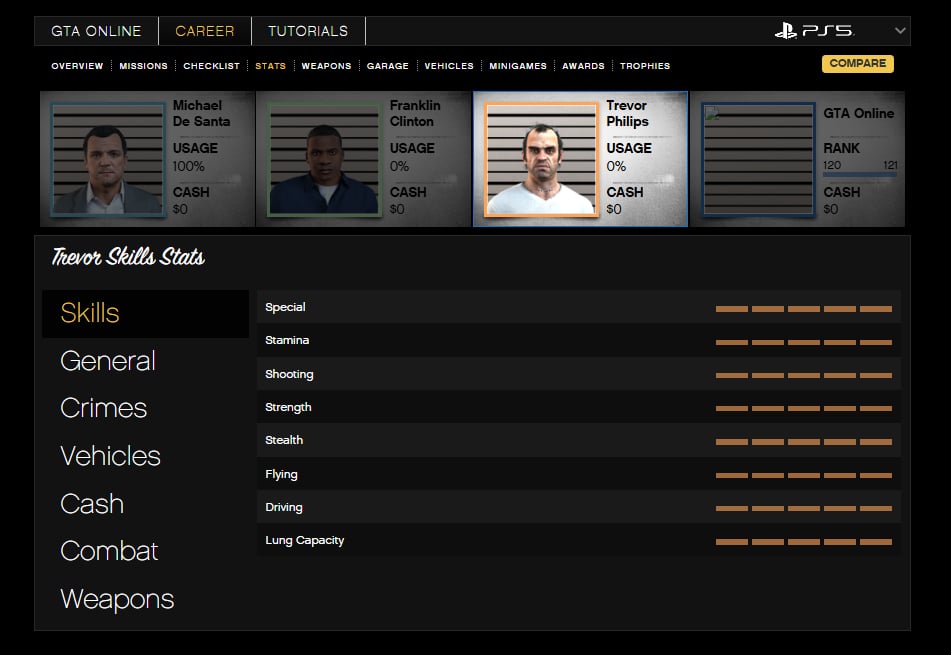This screenshot has width=951, height=655.
Task: Click the GTA Online rank progress bar
Action: (x=860, y=175)
